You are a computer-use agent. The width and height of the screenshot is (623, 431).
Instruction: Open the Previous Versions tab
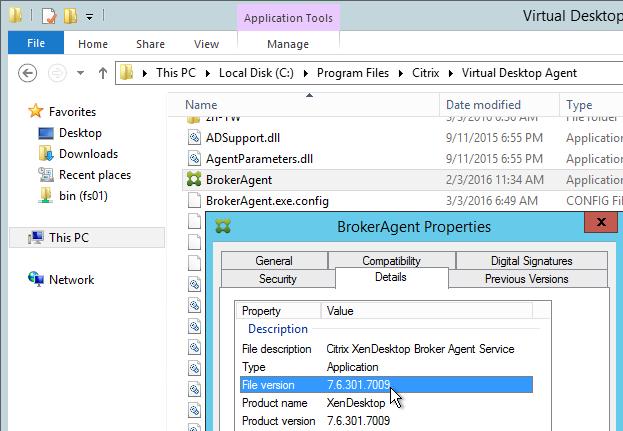tap(527, 278)
